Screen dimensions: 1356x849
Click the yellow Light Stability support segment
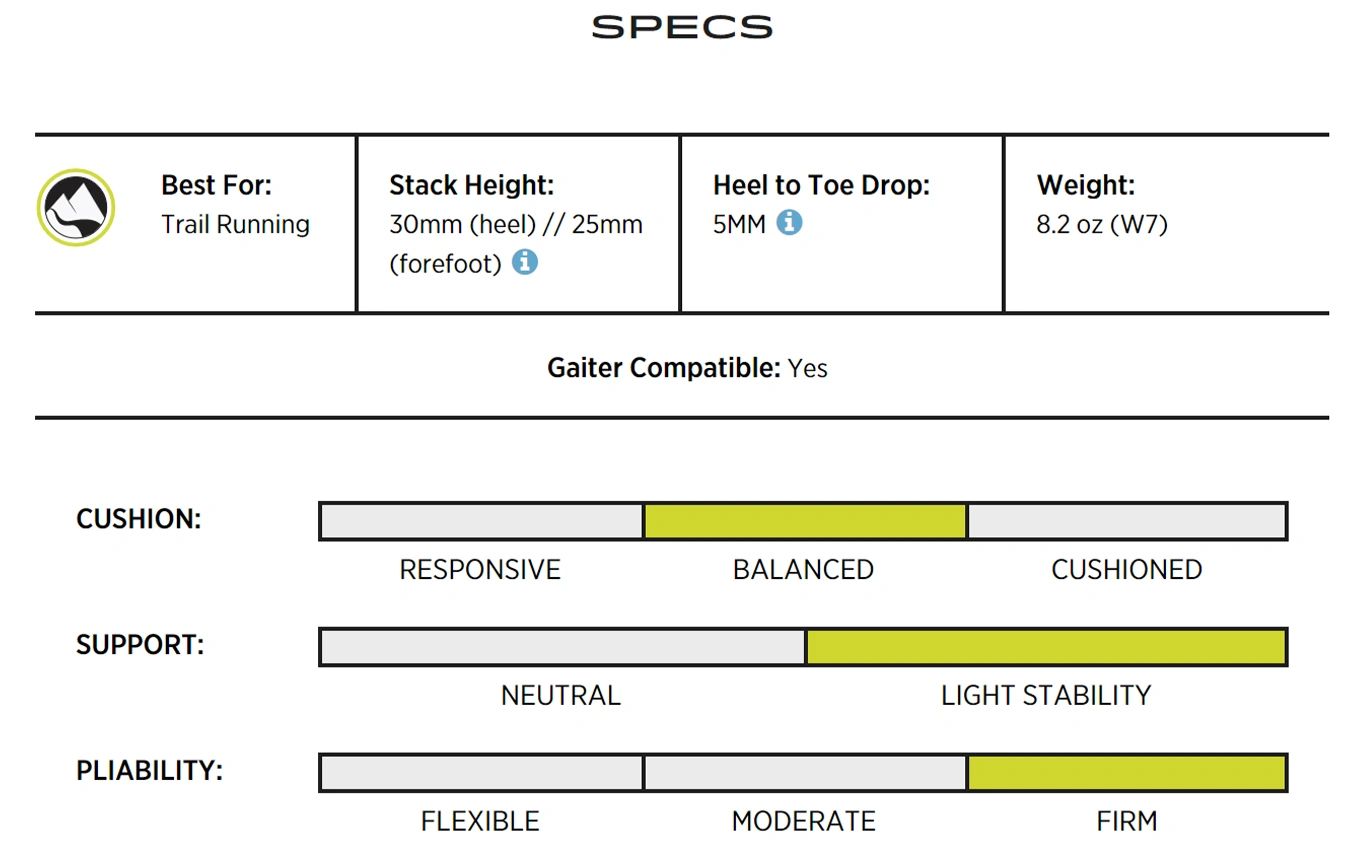click(1046, 647)
